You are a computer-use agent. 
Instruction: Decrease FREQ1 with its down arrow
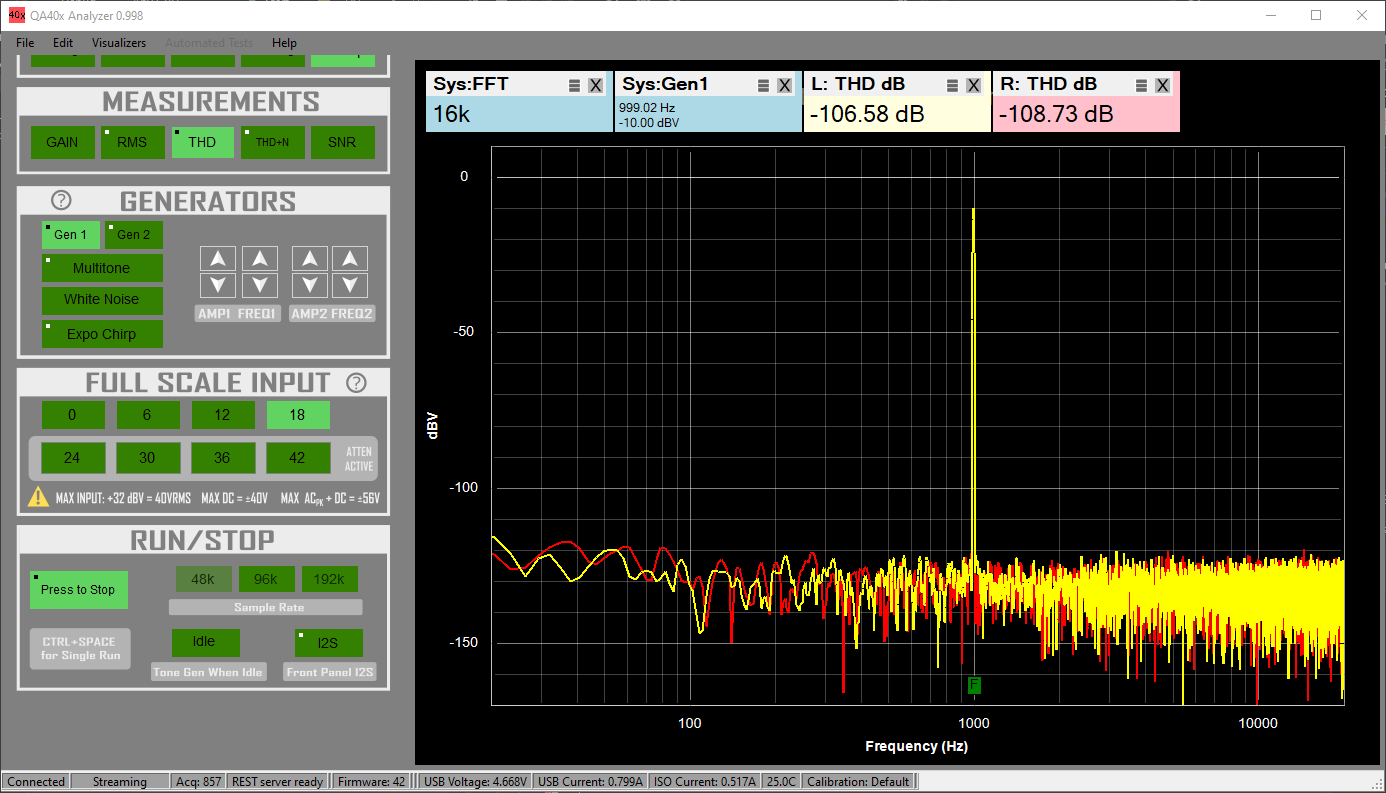[259, 285]
